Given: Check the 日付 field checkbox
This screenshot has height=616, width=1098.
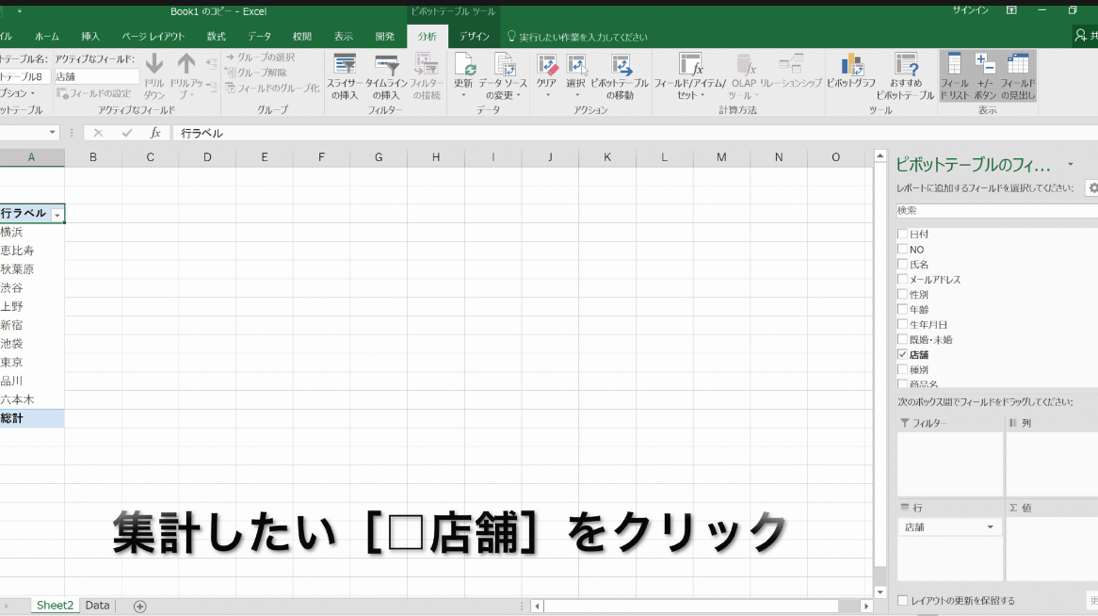Looking at the screenshot, I should (x=903, y=234).
